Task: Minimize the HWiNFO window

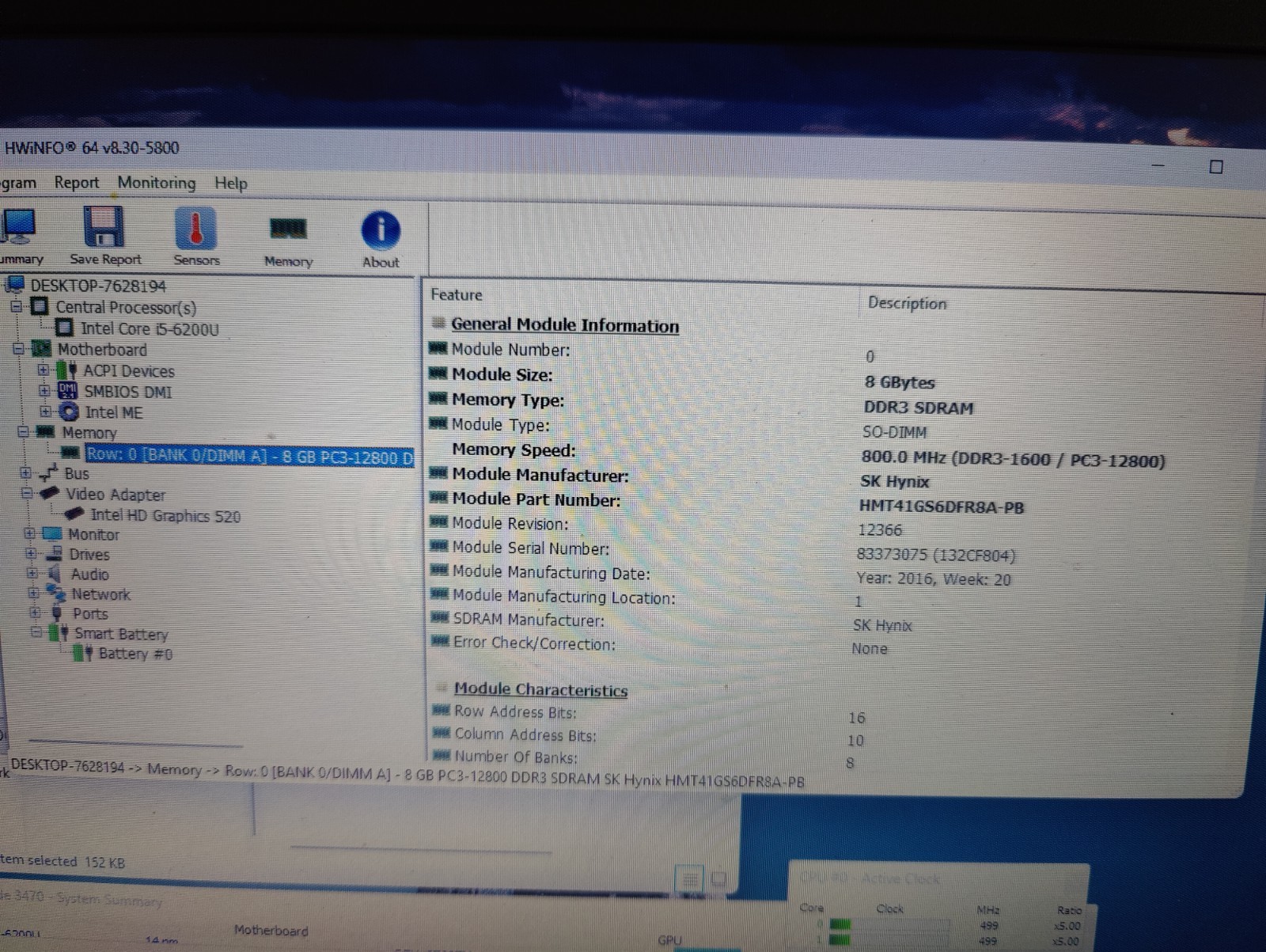Action: pos(1158,165)
